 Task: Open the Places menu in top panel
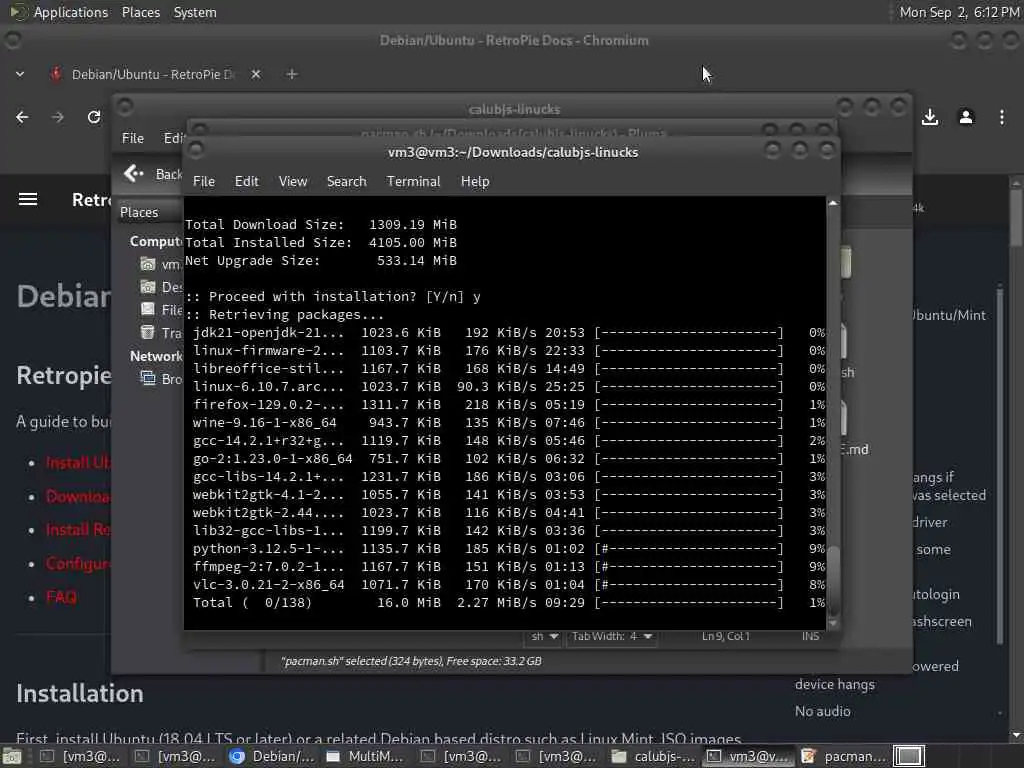(x=140, y=12)
